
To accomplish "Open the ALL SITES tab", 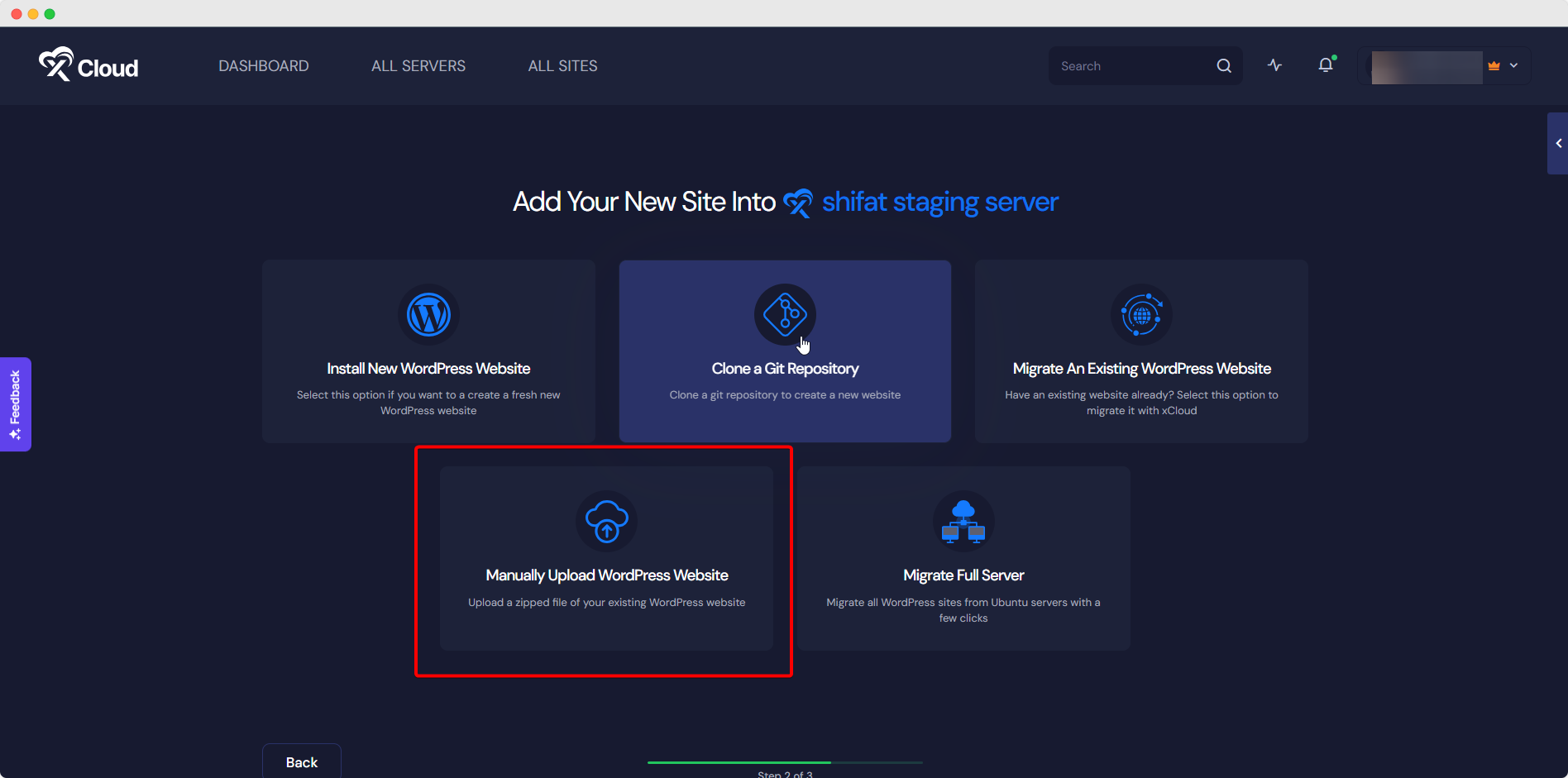I will pyautogui.click(x=562, y=65).
